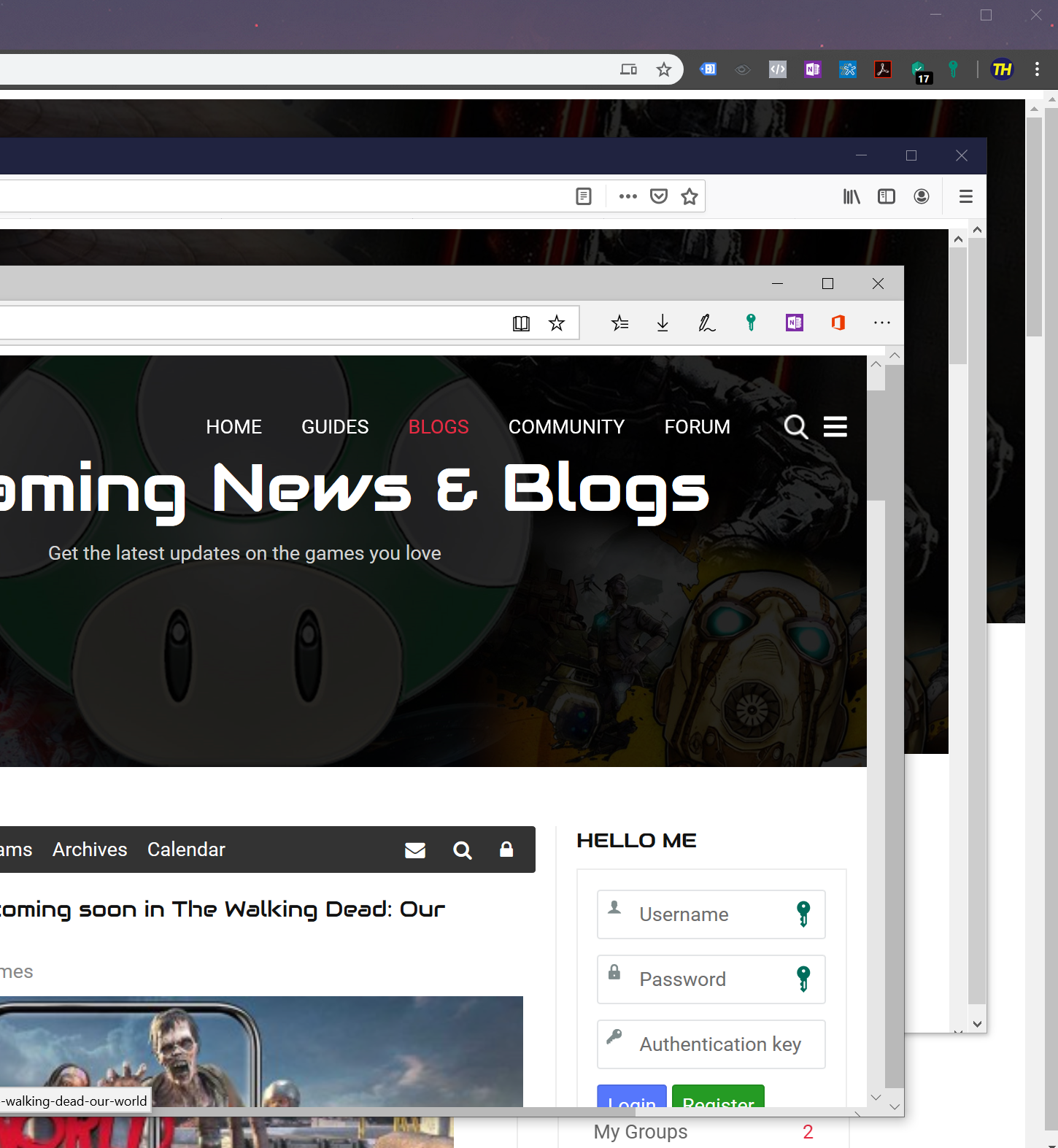
Task: Open Firefox Library icon
Action: (852, 196)
